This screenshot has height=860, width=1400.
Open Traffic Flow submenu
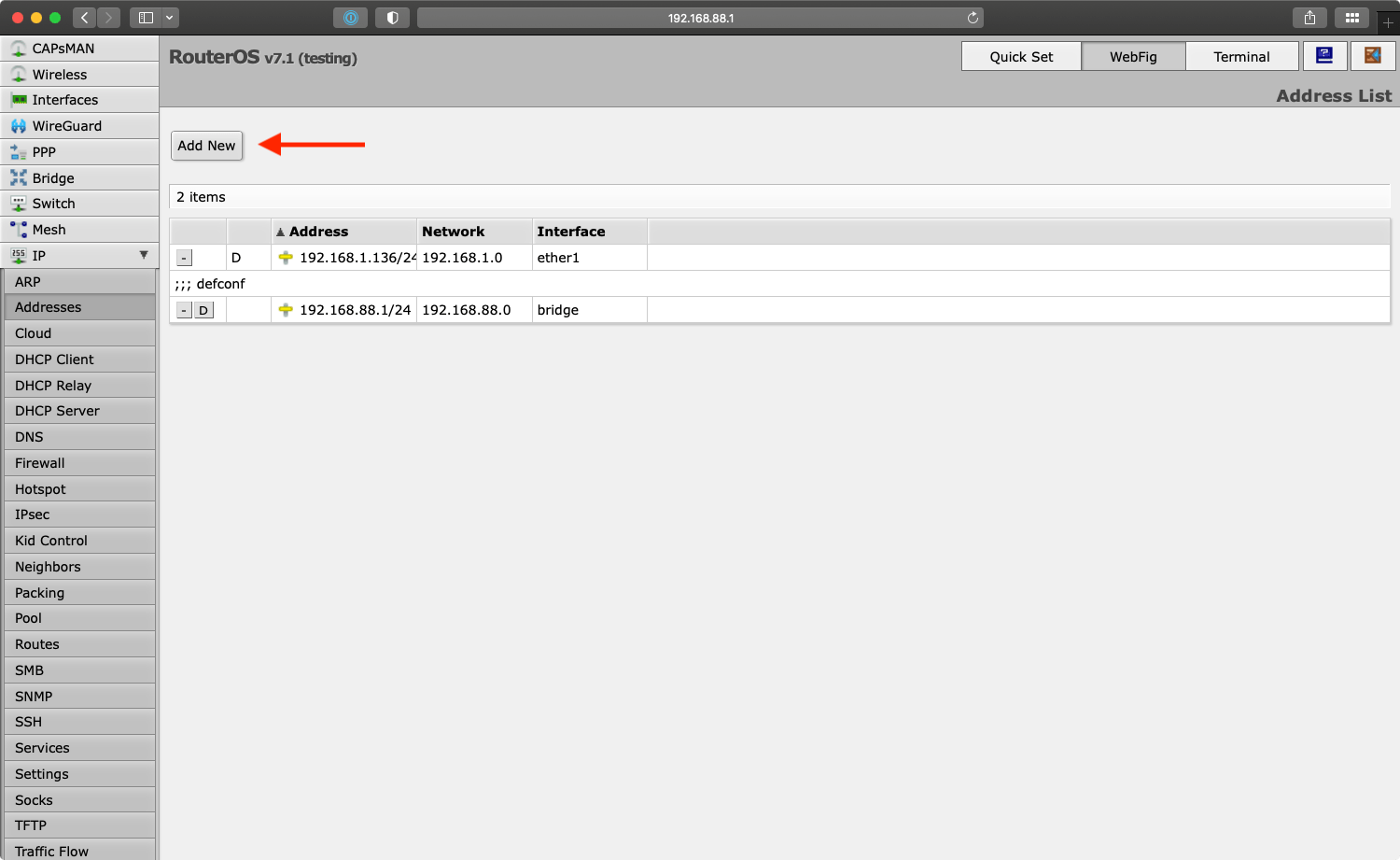point(79,851)
